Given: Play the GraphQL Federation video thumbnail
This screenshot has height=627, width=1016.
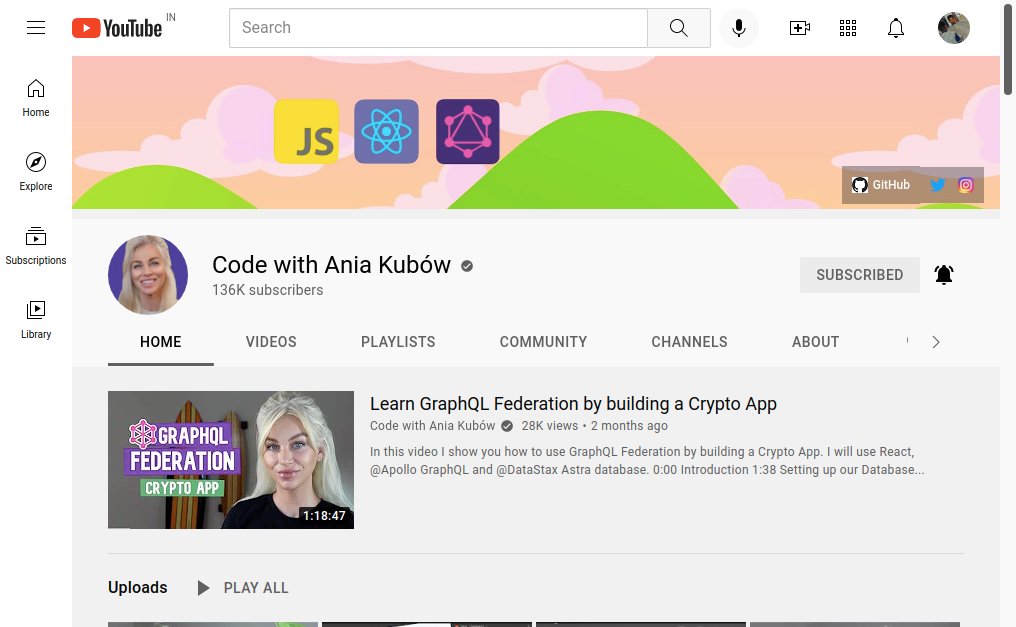Looking at the screenshot, I should pyautogui.click(x=231, y=460).
